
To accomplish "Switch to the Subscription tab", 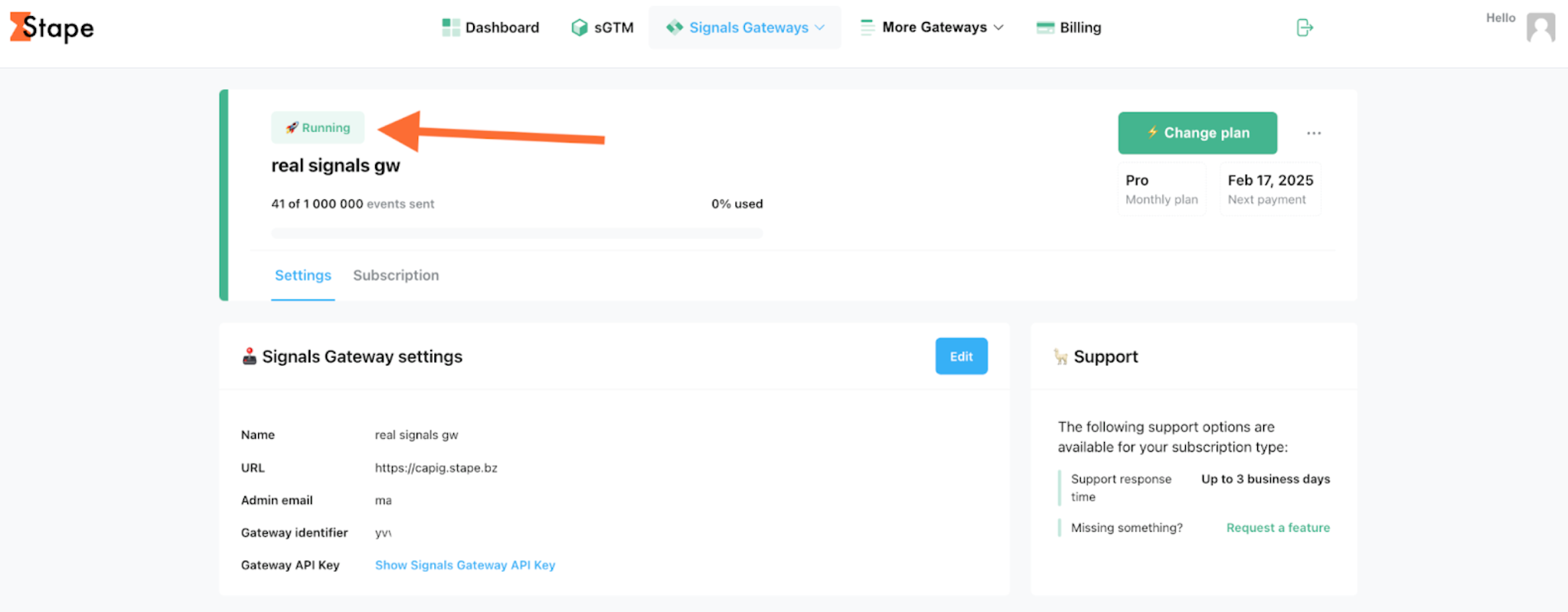I will pos(396,276).
